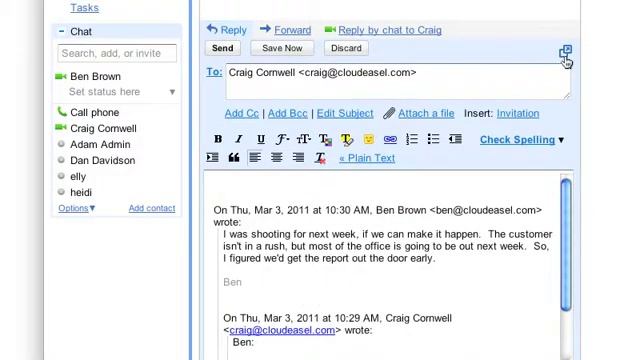
Task: Click the Reply arrow icon
Action: [212, 29]
